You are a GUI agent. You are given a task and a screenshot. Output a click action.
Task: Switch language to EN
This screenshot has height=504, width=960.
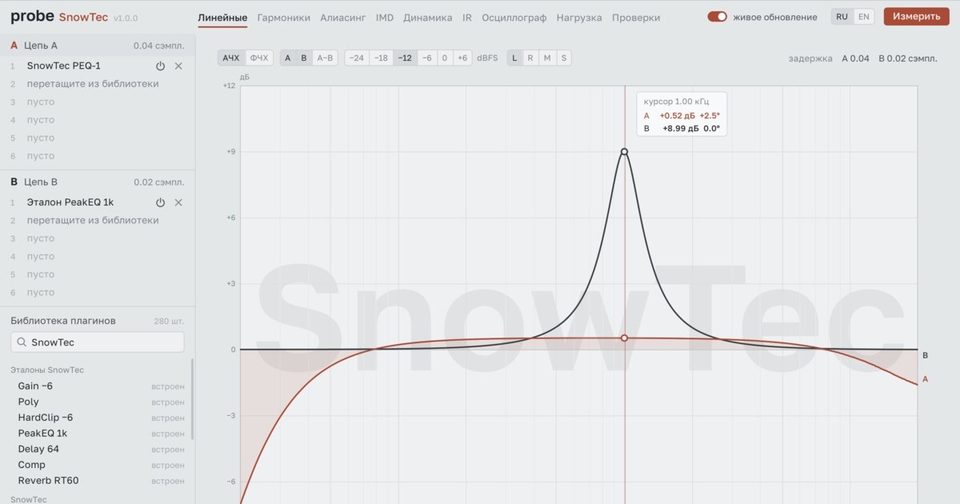[x=863, y=17]
